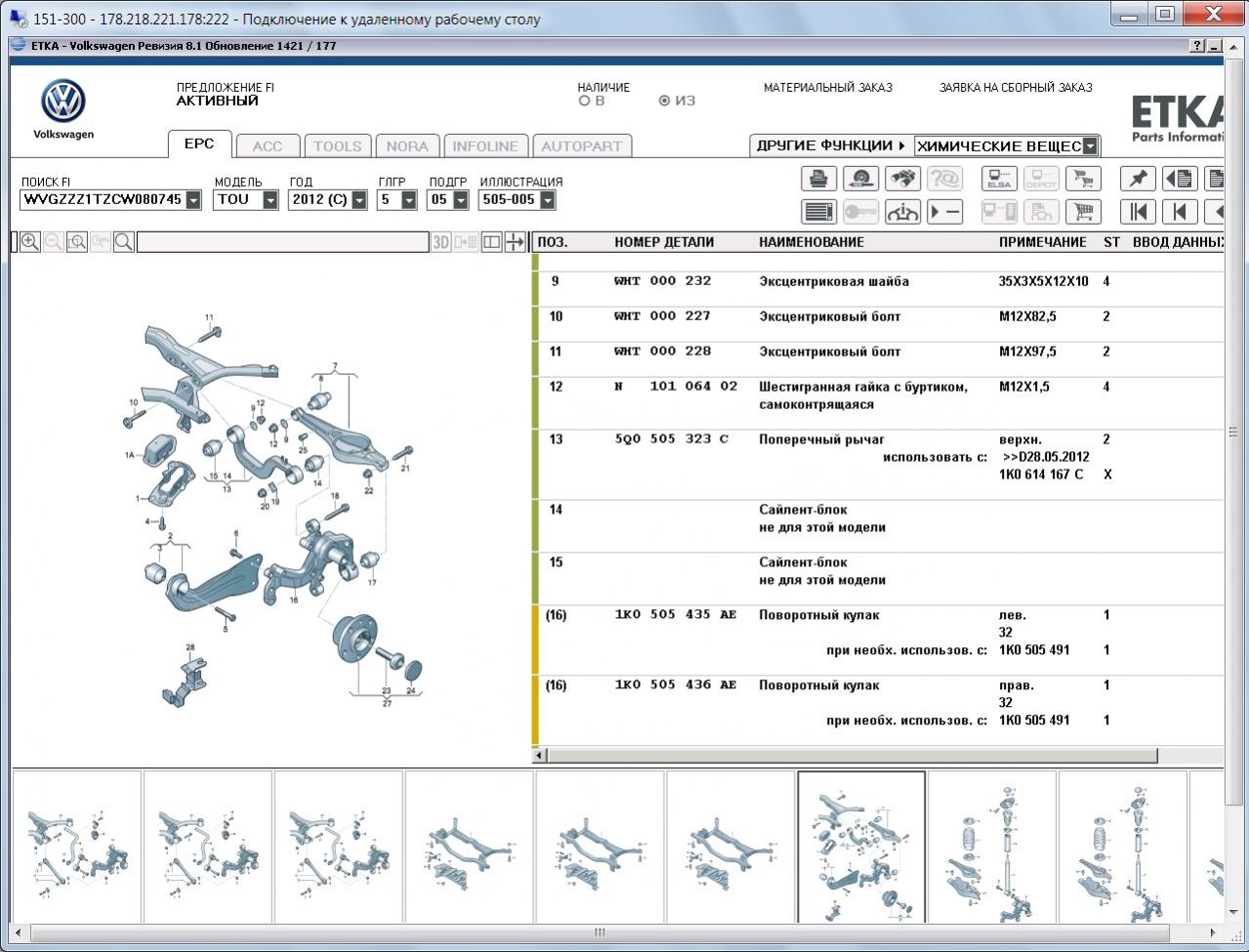Open the AUTOPART tab
Viewport: 1249px width, 952px height.
(581, 146)
